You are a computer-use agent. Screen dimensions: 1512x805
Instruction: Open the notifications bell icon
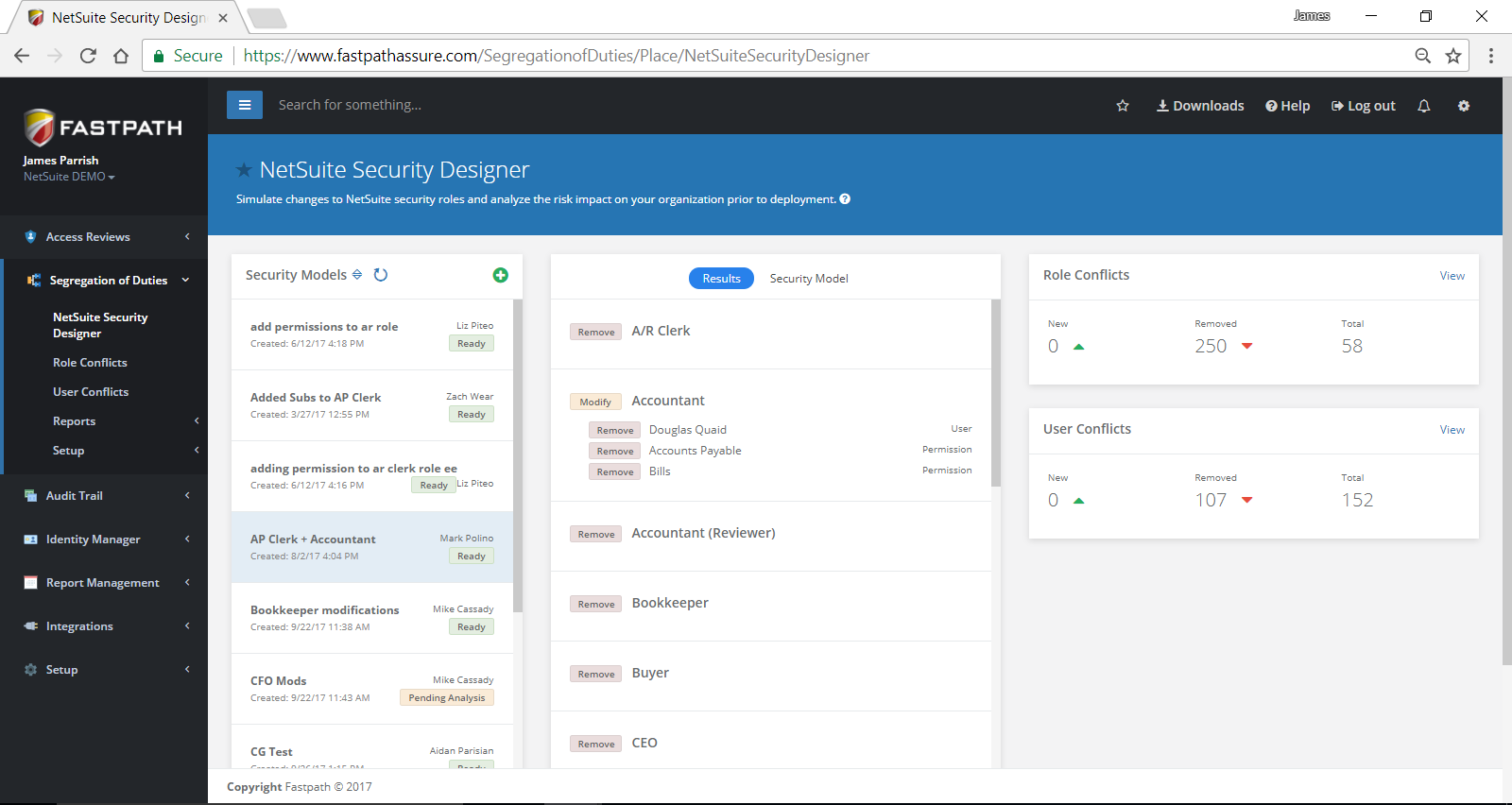pyautogui.click(x=1424, y=106)
